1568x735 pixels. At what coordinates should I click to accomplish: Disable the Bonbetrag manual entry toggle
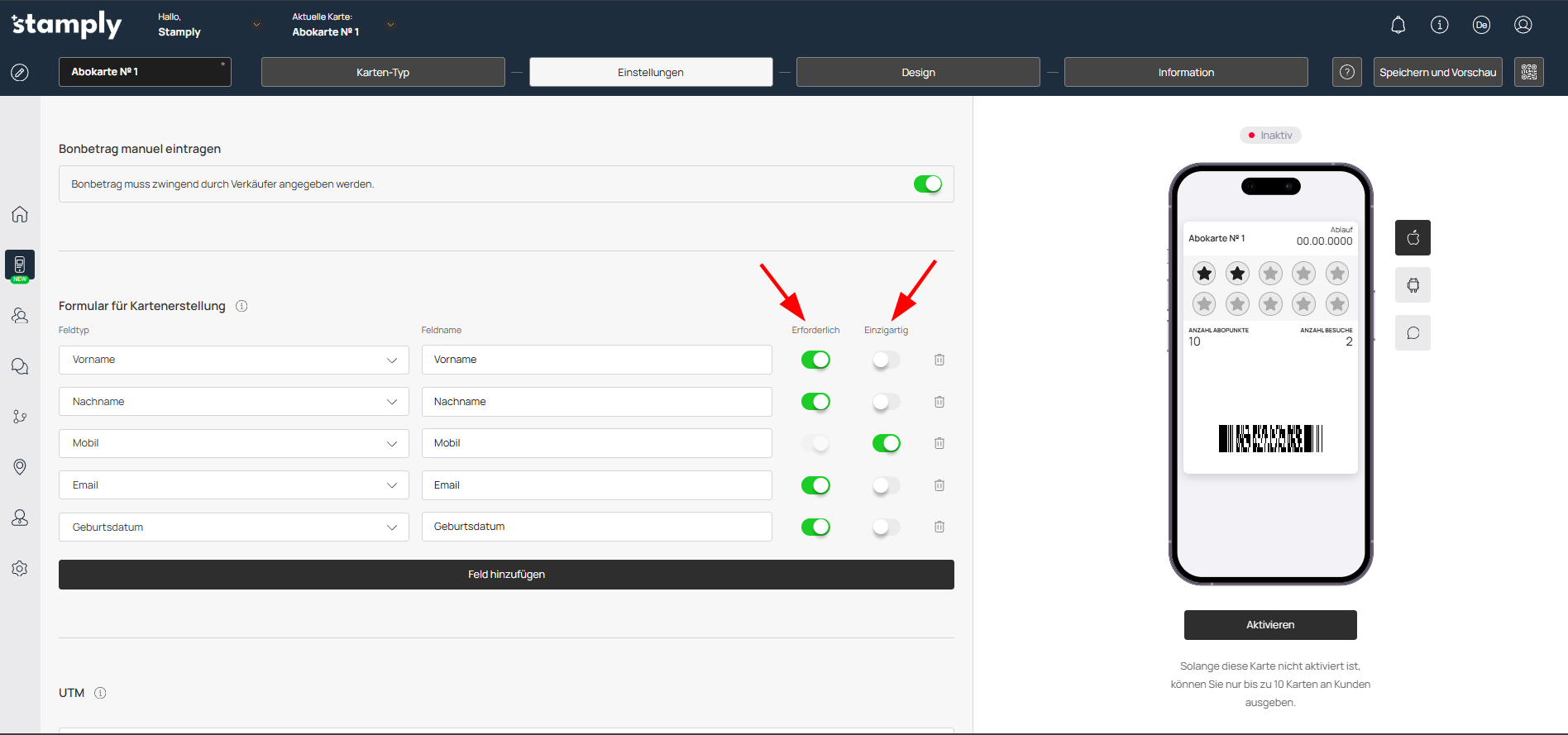[927, 184]
